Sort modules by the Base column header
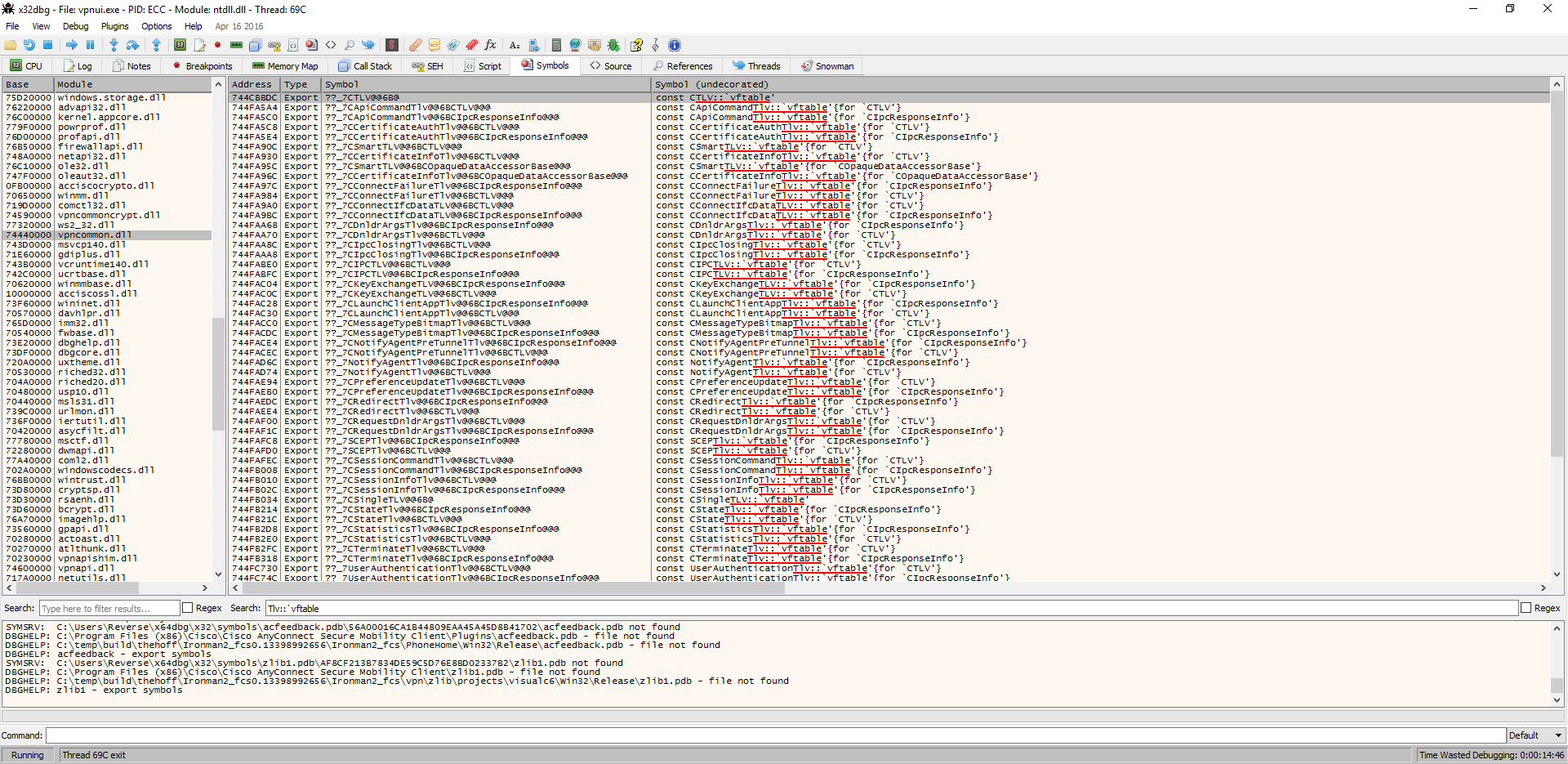Screen dimensions: 1568x764 (x=29, y=84)
